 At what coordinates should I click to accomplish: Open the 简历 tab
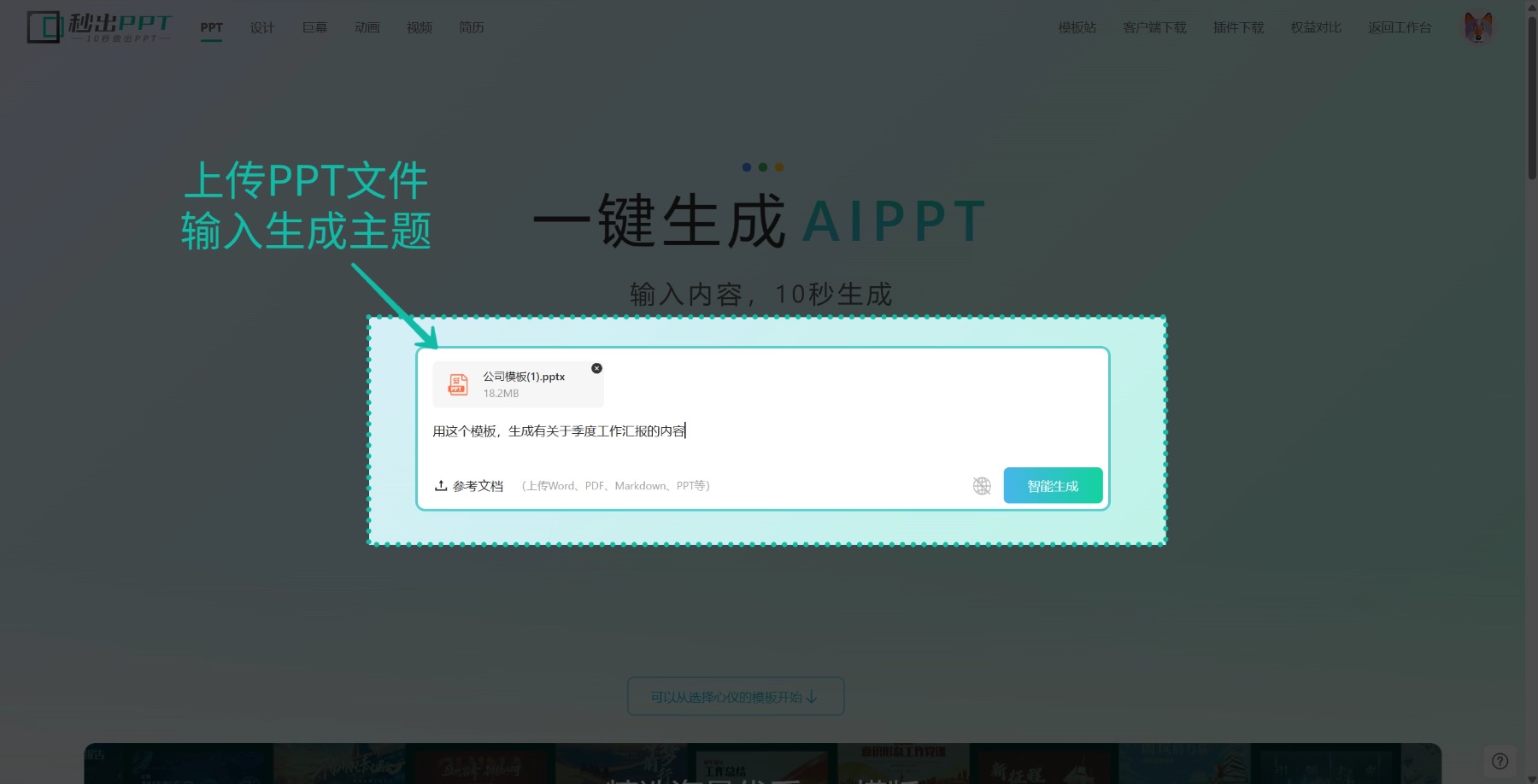tap(472, 27)
